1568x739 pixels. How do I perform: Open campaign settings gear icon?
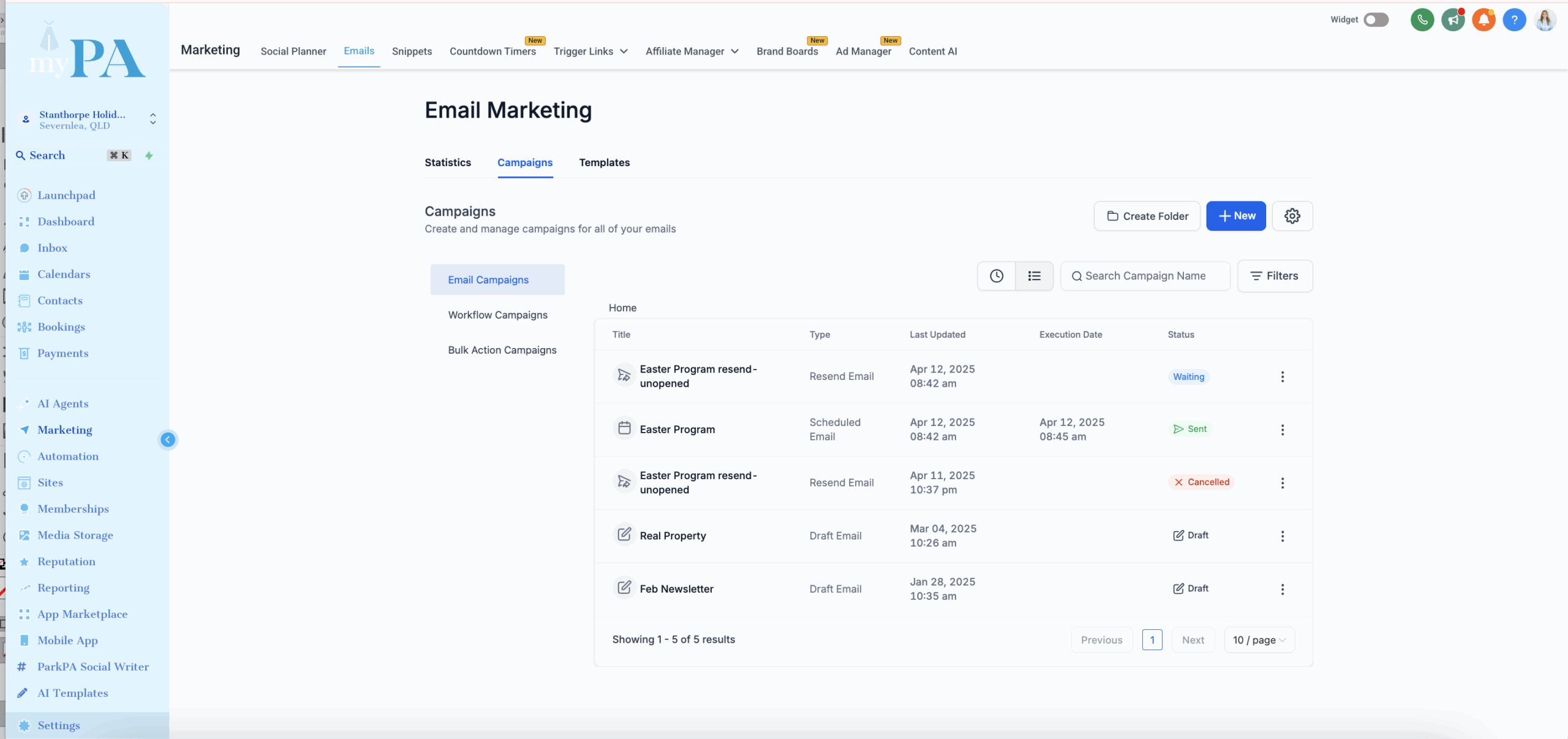coord(1292,216)
